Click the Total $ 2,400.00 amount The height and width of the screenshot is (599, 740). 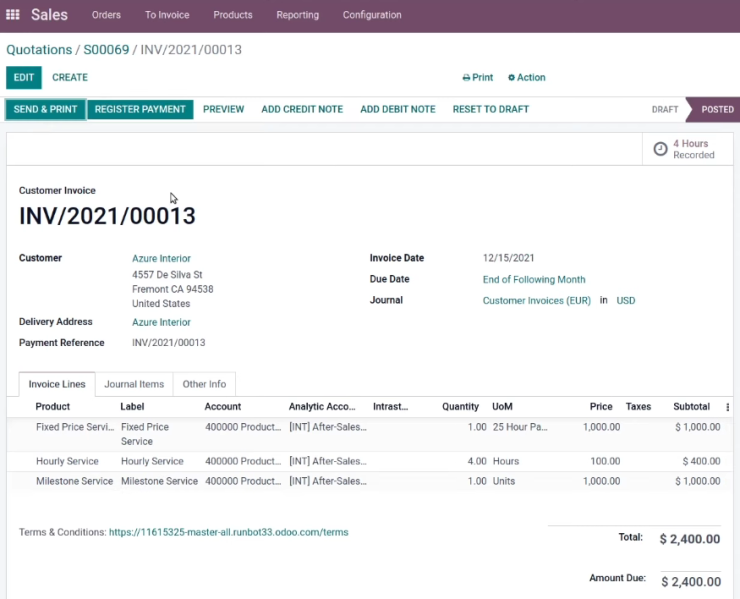tap(690, 539)
